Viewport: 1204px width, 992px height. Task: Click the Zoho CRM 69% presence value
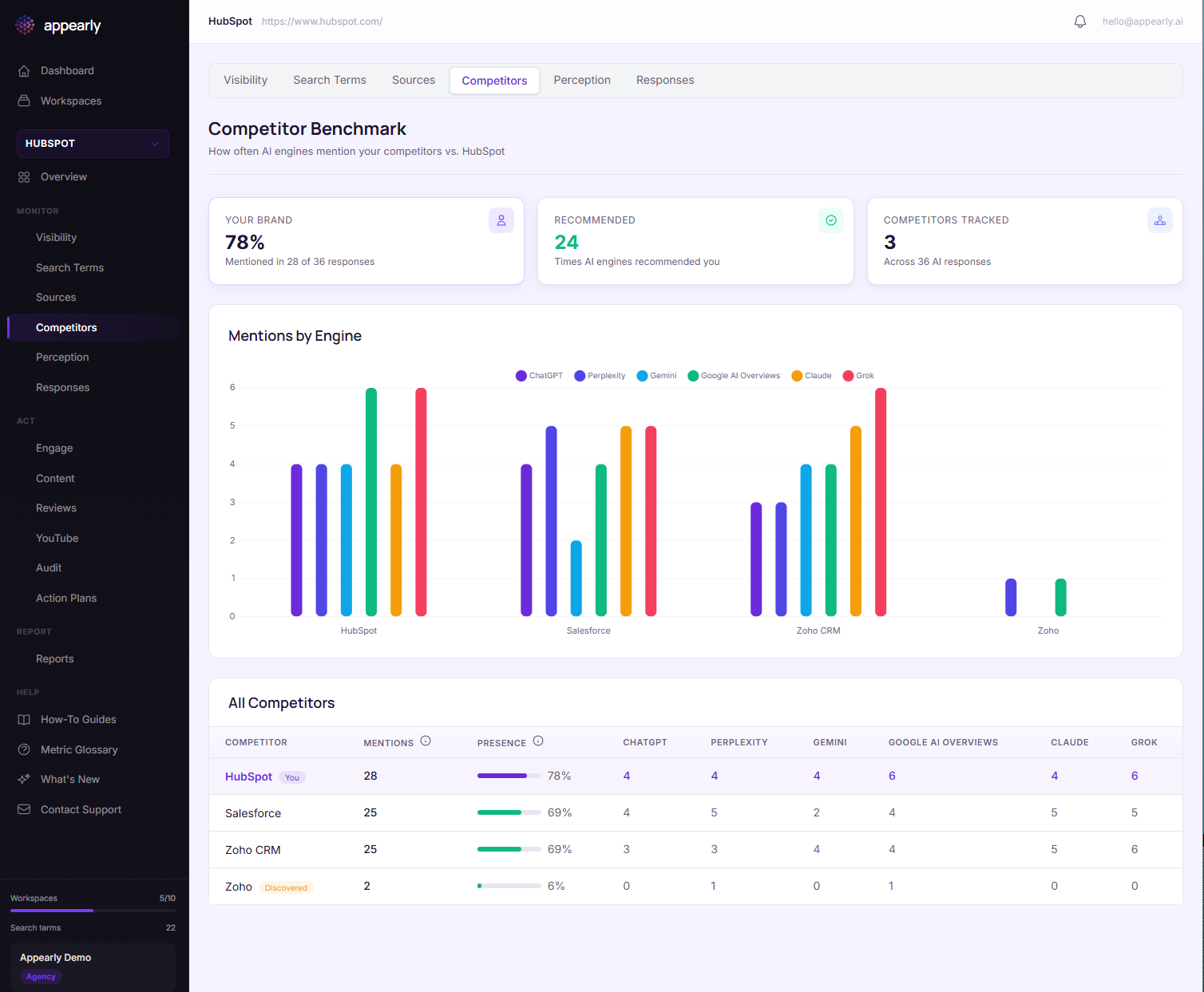560,849
